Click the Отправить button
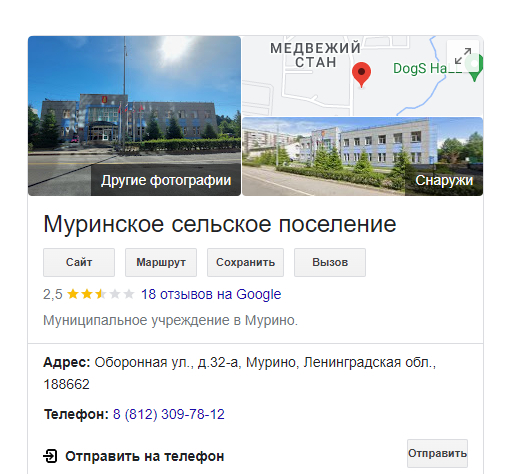Screen dimensions: 530x474 tap(437, 453)
